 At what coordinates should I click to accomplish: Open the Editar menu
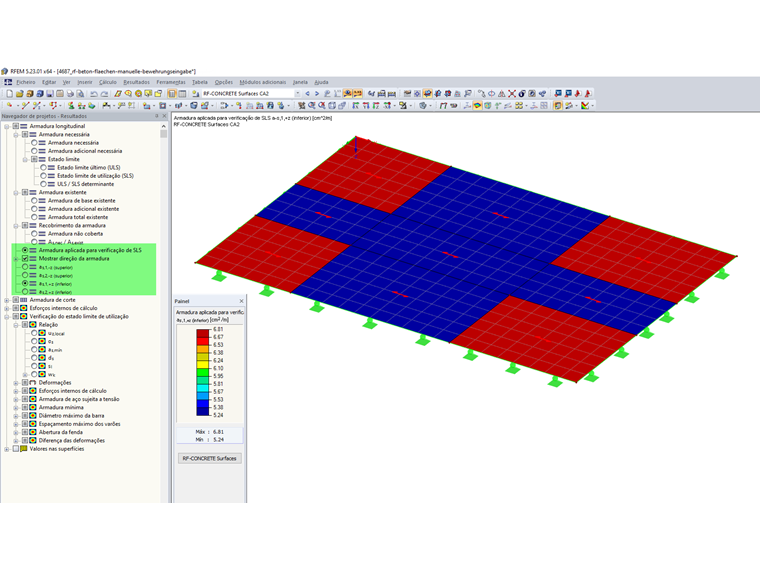click(49, 82)
